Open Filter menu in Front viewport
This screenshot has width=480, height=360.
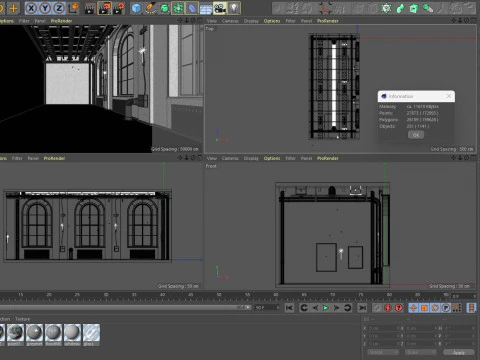coord(290,158)
